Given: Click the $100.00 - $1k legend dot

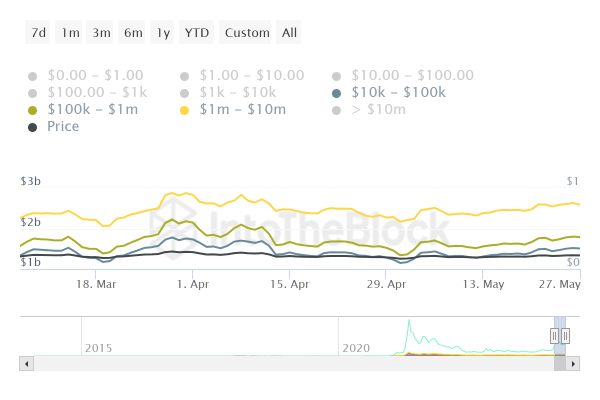Looking at the screenshot, I should pyautogui.click(x=34, y=93).
